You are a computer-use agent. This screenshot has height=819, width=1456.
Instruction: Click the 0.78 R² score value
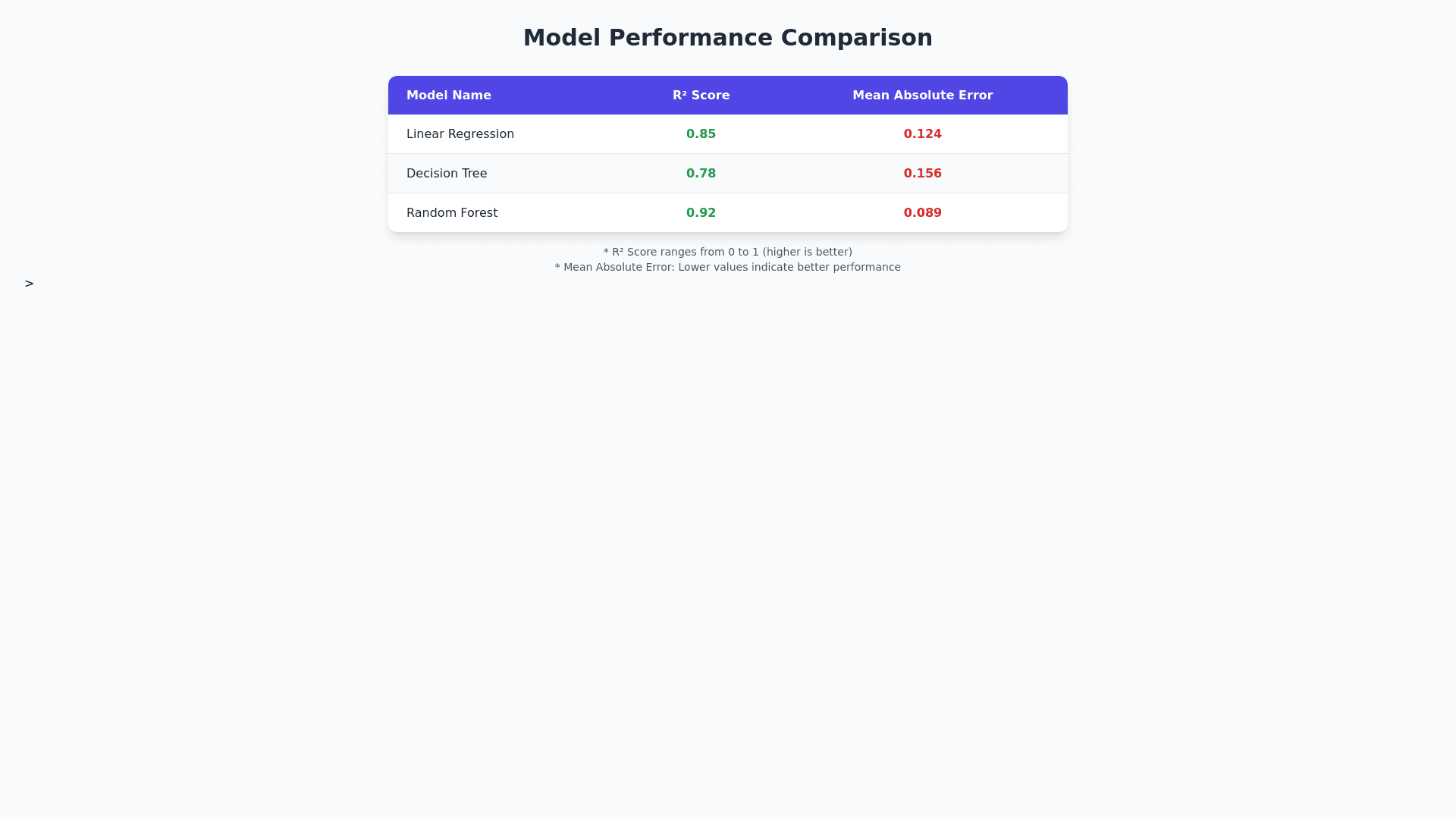[x=701, y=174]
